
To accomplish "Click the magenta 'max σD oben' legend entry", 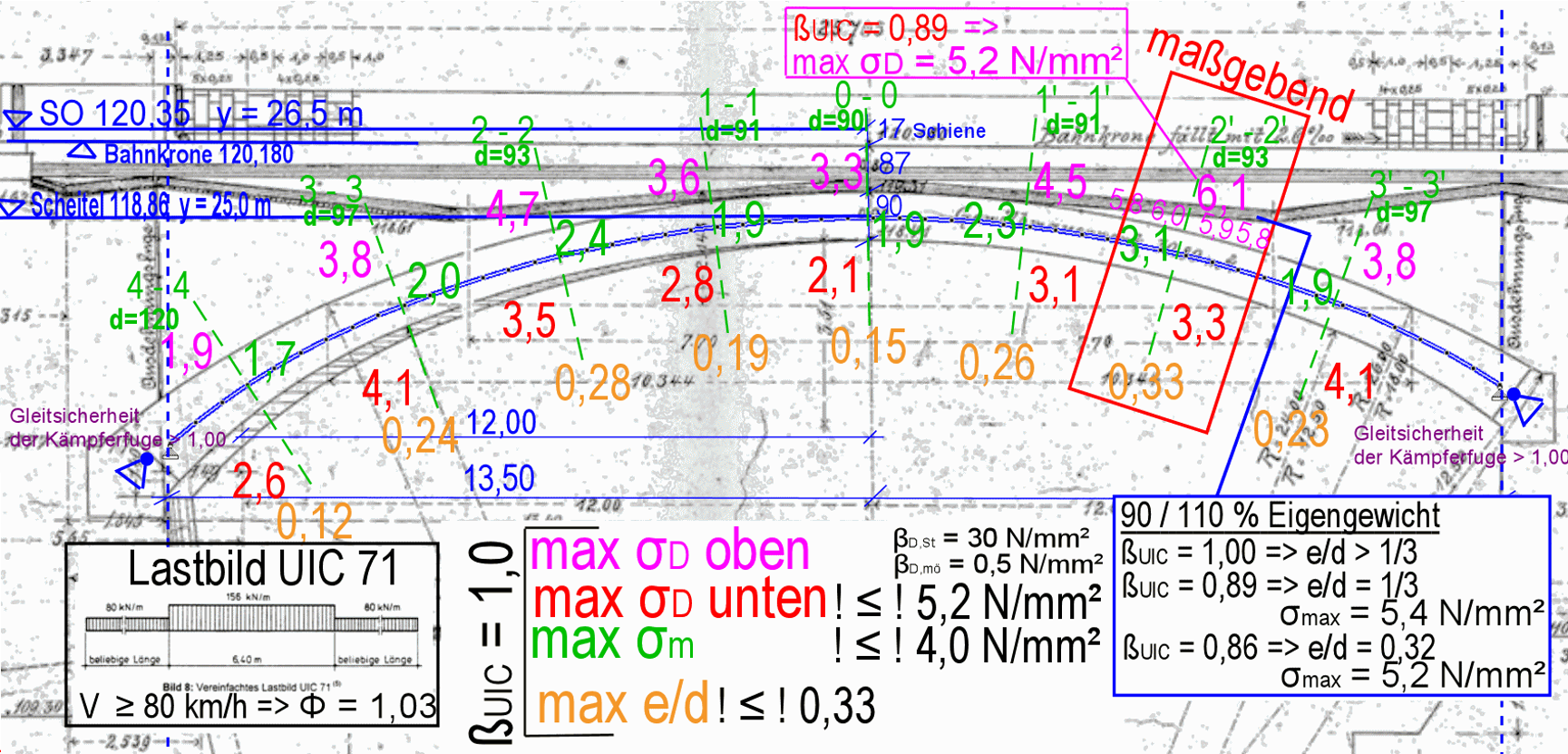I will [x=669, y=552].
